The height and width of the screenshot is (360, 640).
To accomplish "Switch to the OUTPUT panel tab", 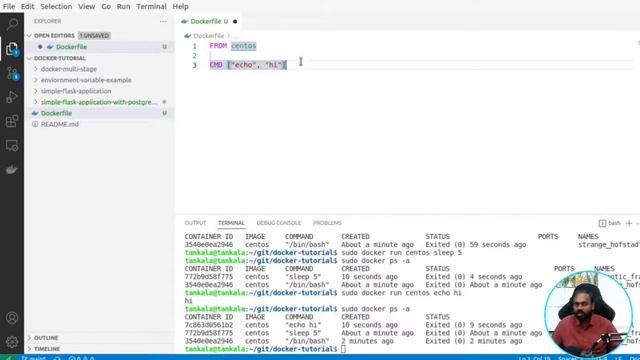I will coord(195,223).
